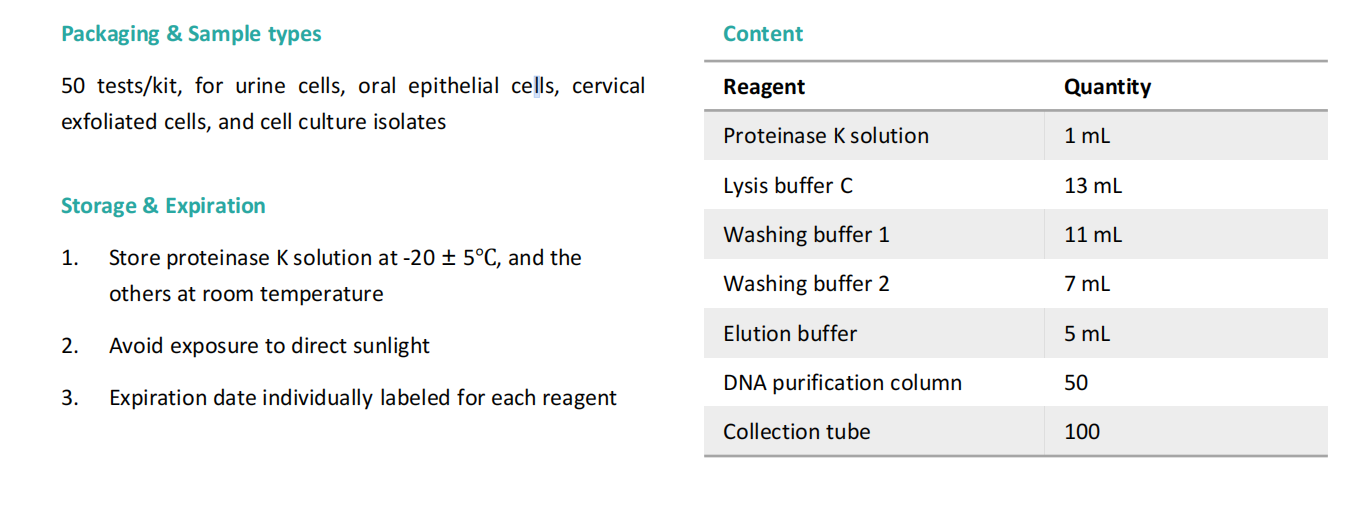
Task: Select the 'Quantity' column header
Action: (1107, 87)
